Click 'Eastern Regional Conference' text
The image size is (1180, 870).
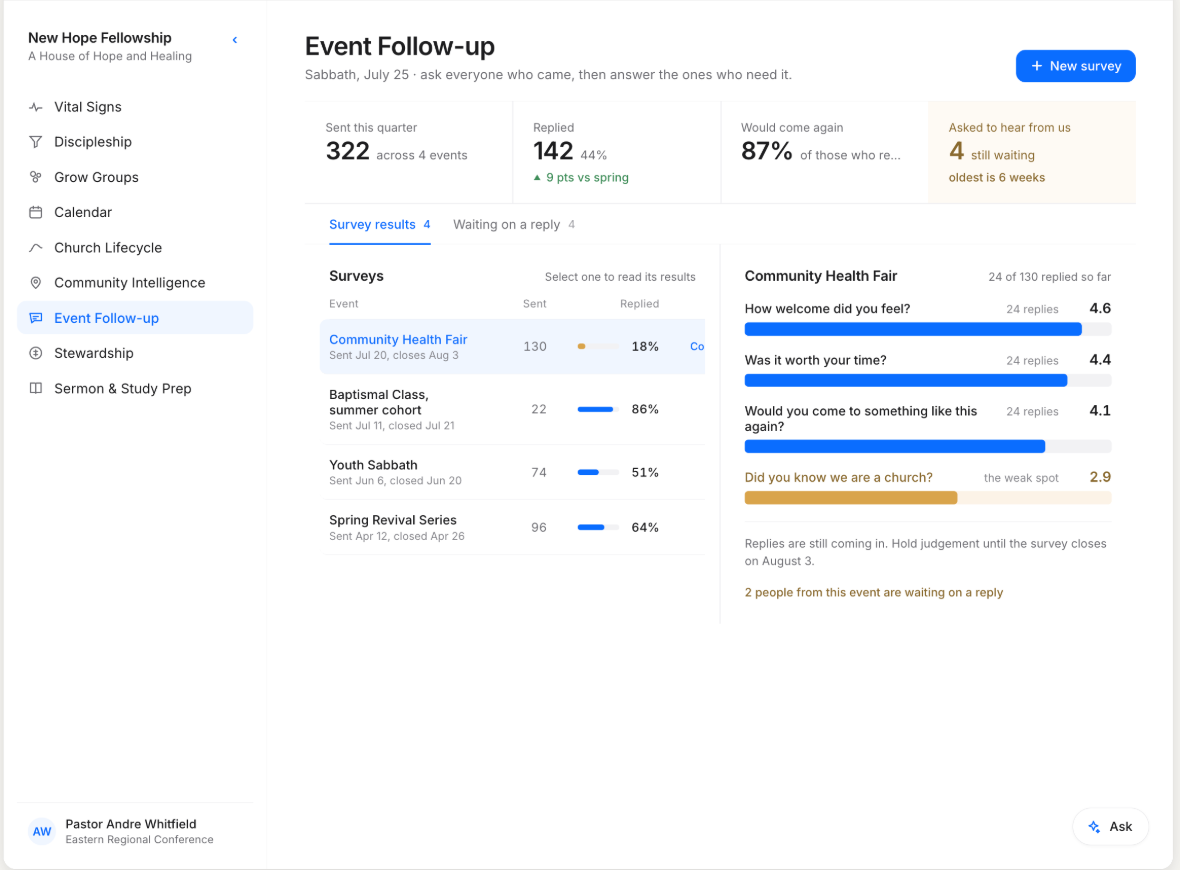point(139,840)
